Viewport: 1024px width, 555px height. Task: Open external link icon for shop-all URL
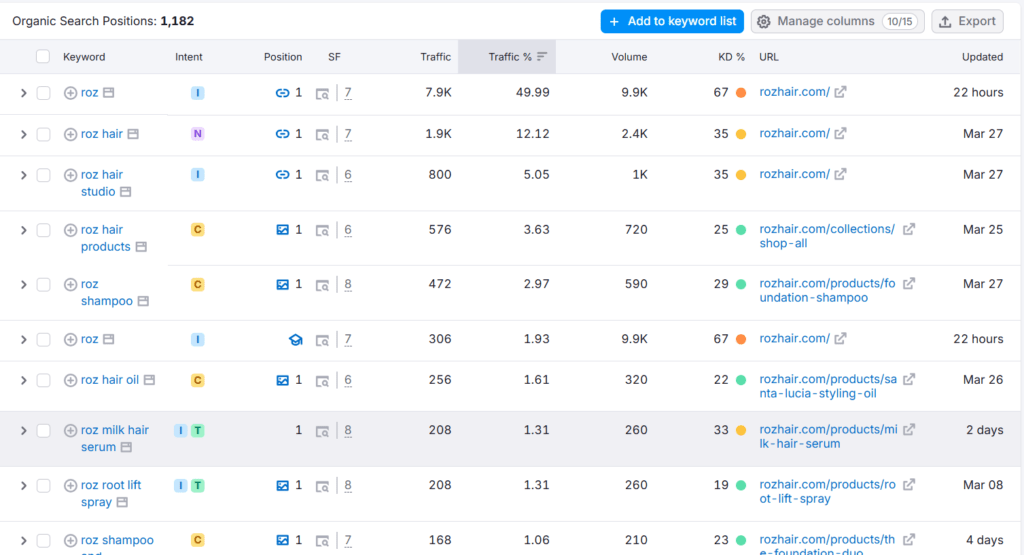pyautogui.click(x=908, y=229)
